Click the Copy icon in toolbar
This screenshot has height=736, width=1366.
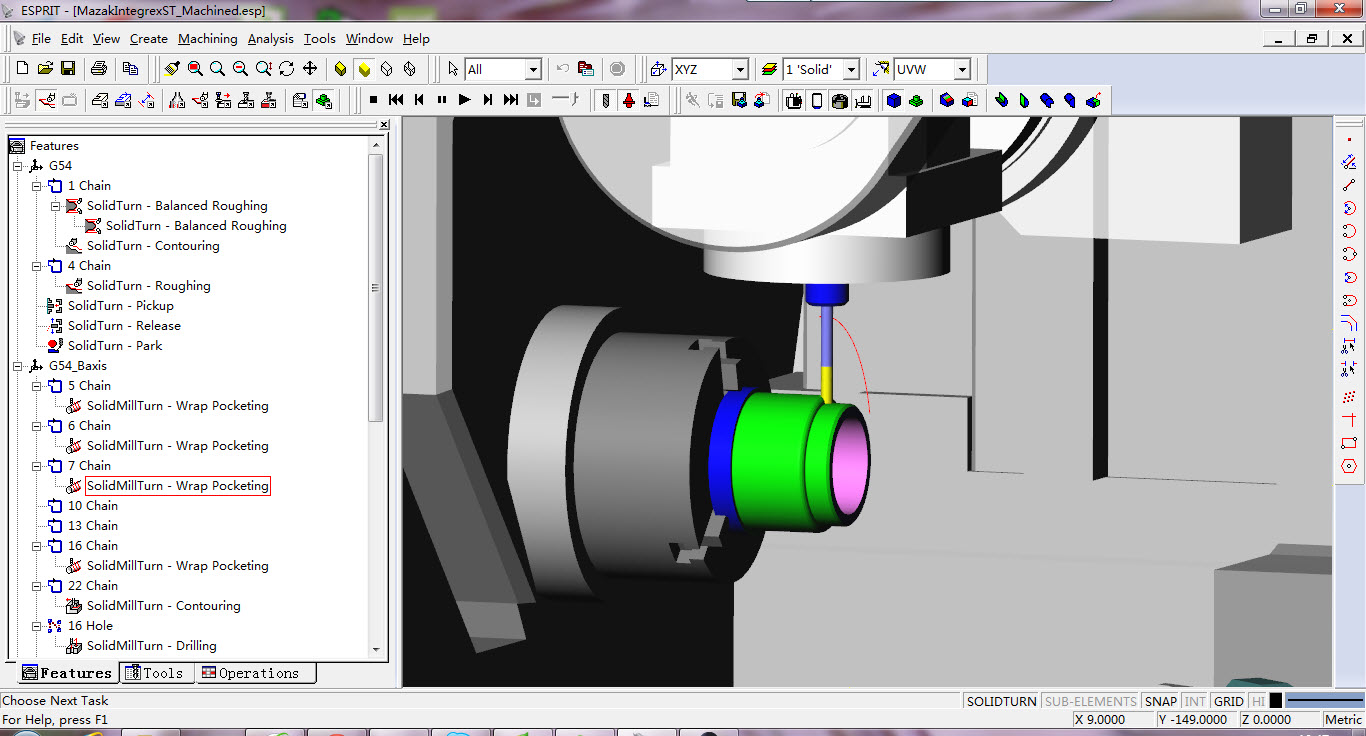[x=130, y=69]
